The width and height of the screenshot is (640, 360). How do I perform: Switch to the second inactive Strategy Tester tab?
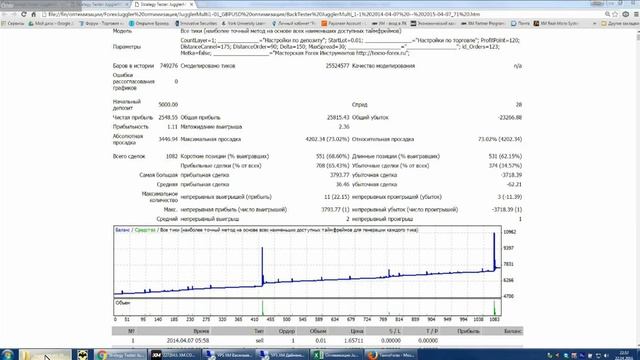click(104, 4)
